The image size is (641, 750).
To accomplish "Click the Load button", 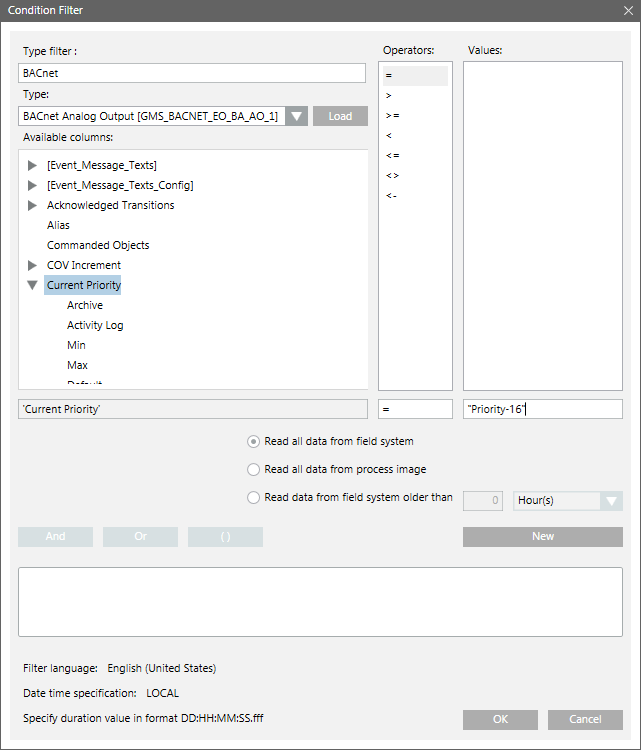I will 340,116.
